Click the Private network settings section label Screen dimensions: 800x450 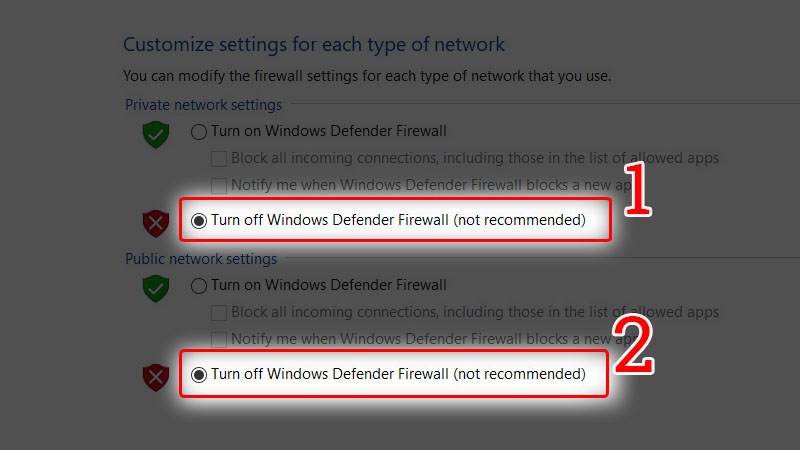pyautogui.click(x=203, y=105)
